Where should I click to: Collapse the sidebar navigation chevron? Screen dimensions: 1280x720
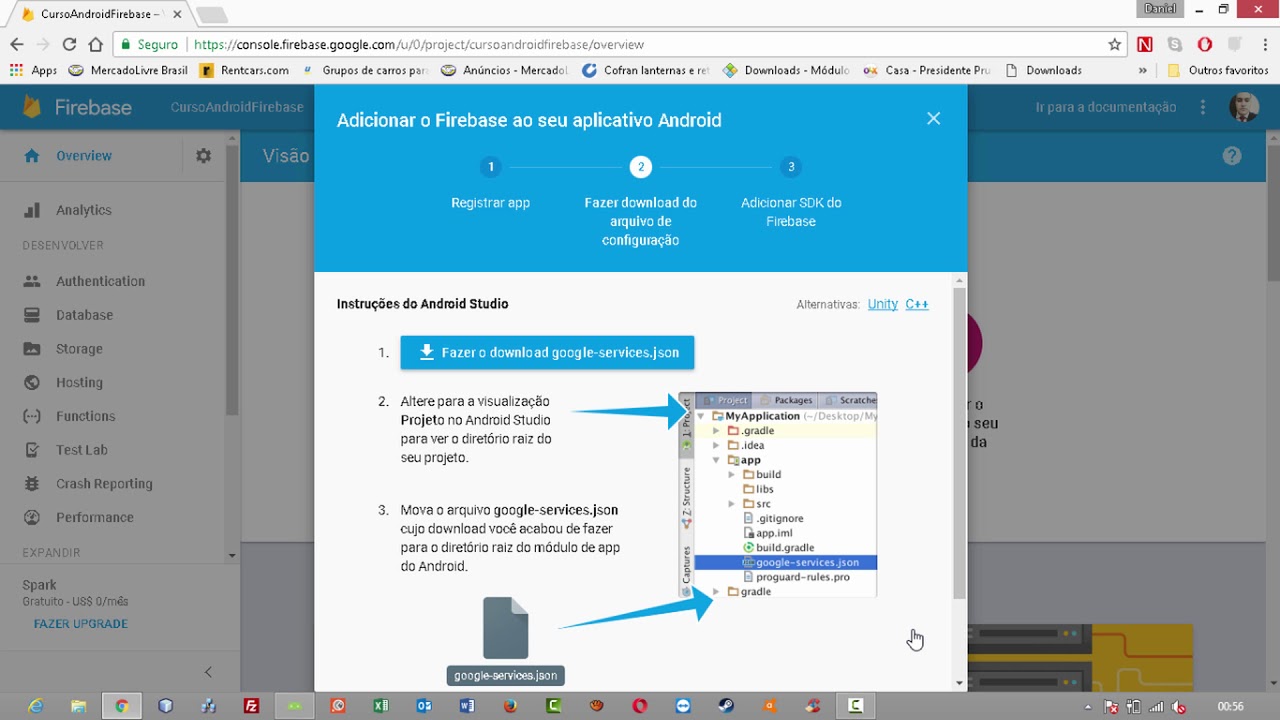click(208, 672)
